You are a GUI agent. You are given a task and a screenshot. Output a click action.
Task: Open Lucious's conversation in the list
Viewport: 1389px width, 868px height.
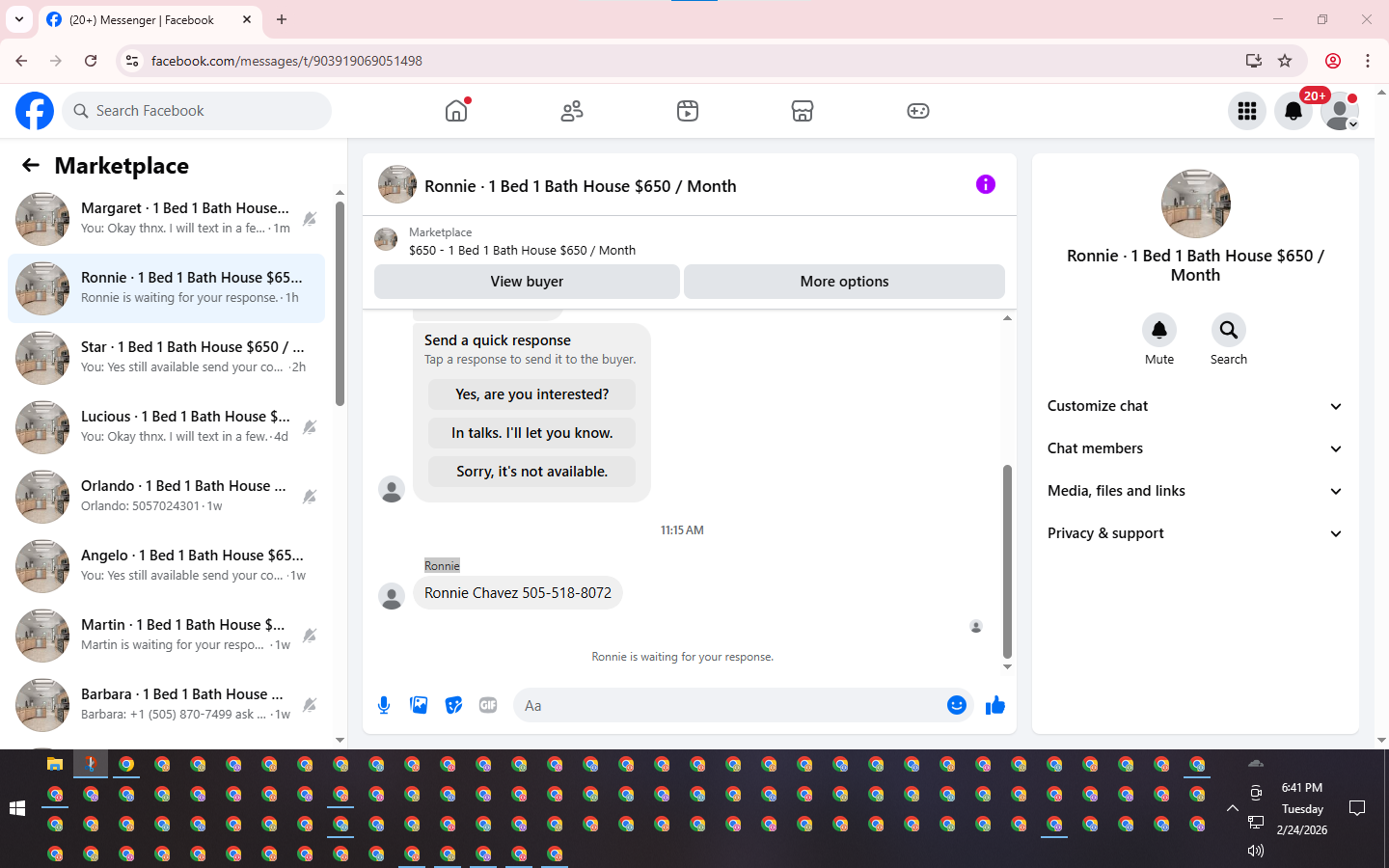(166, 427)
